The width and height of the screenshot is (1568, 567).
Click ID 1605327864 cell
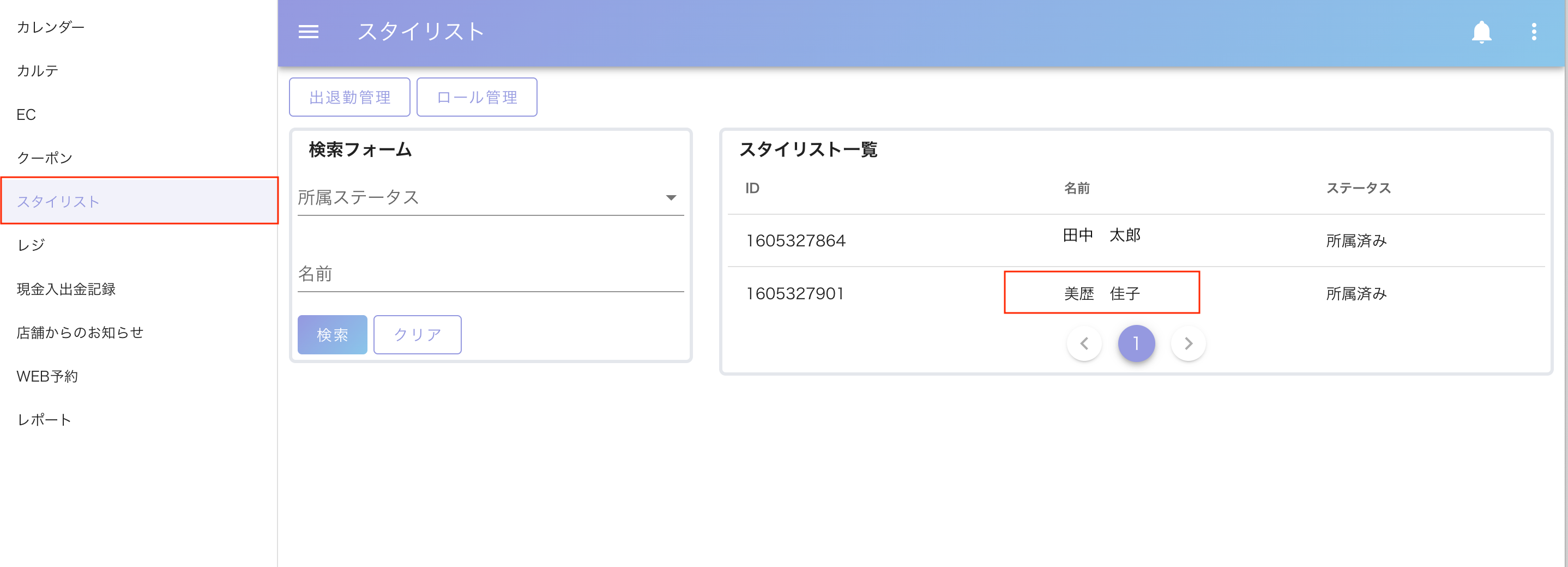click(795, 241)
